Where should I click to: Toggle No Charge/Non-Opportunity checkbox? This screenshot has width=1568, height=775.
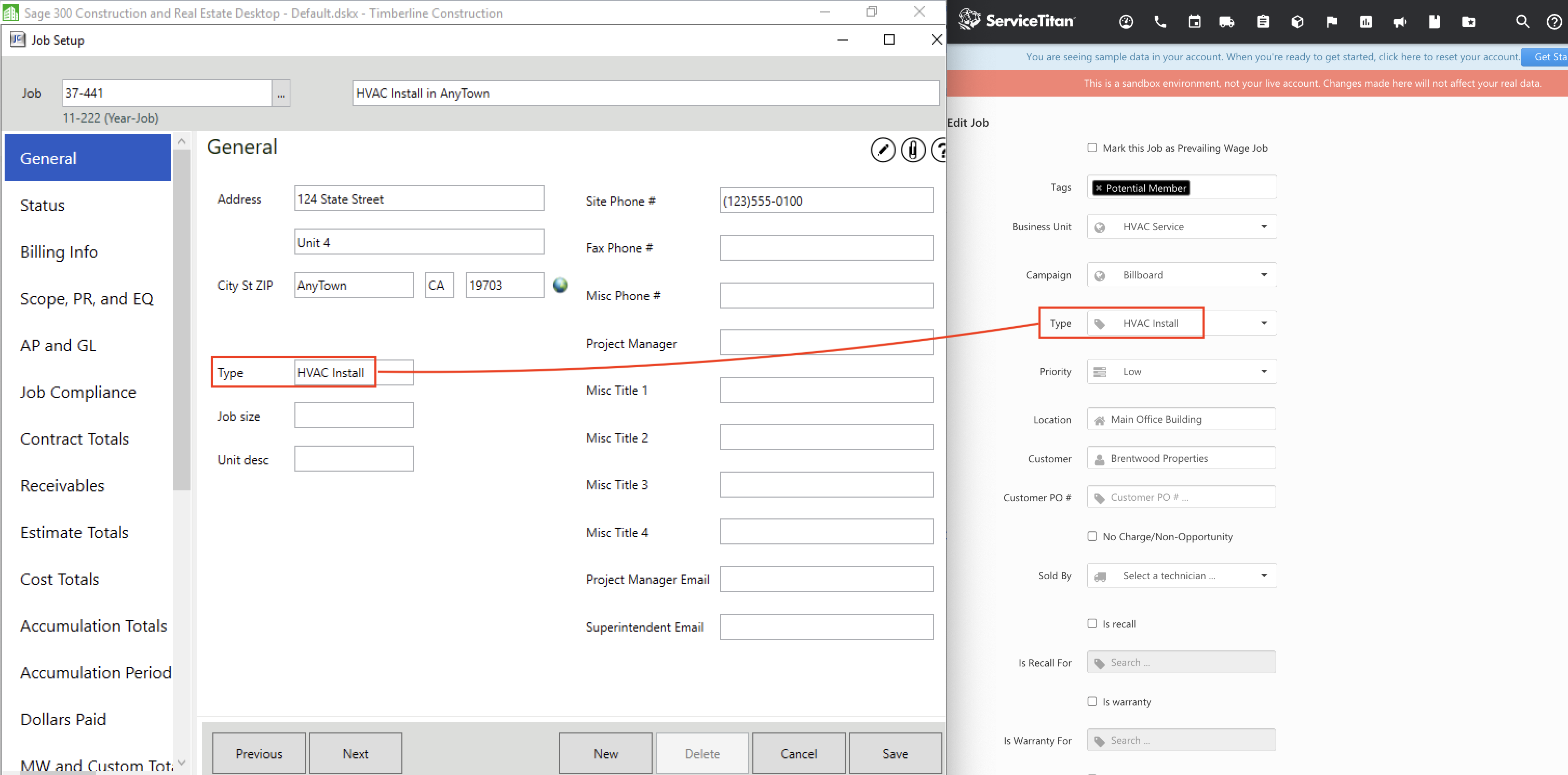coord(1091,537)
